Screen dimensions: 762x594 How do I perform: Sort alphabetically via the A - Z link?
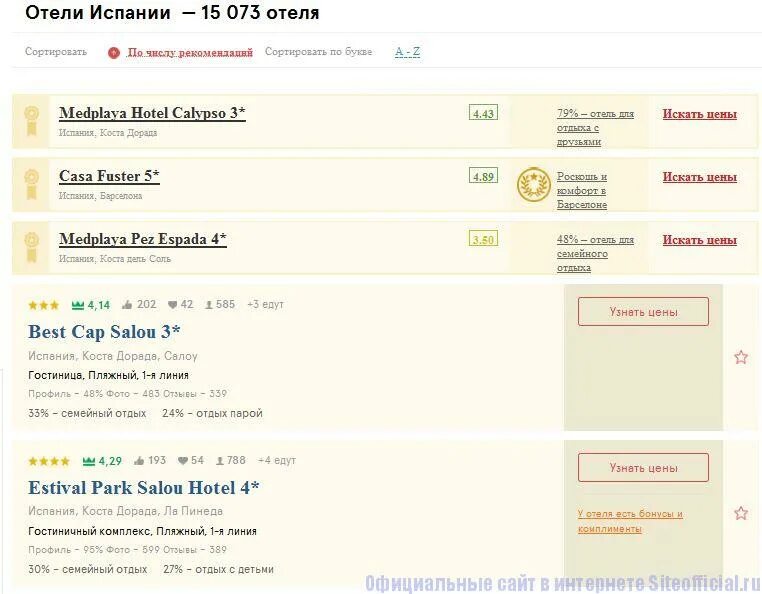click(407, 52)
